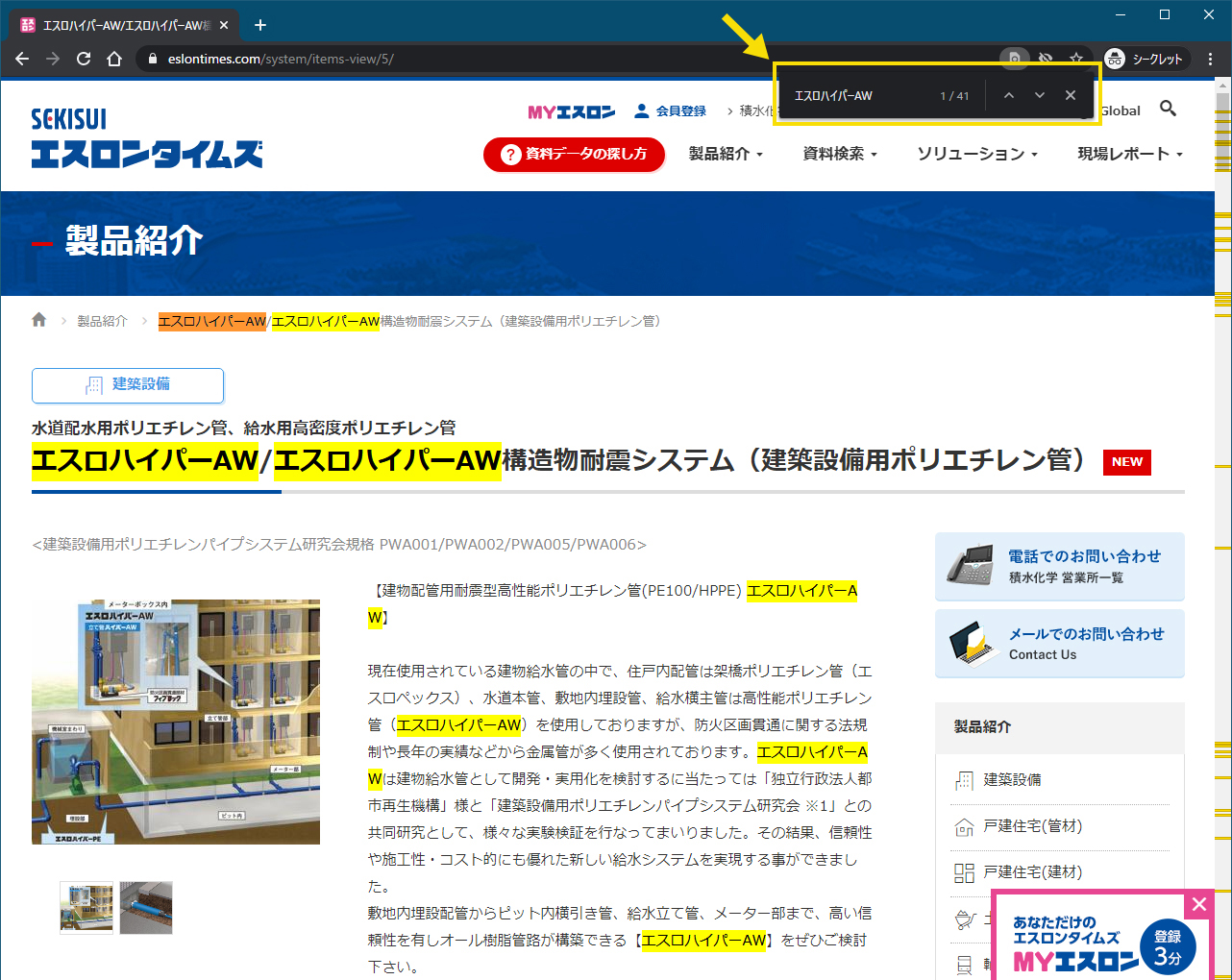Go forward one page in browser
Viewport: 1232px width, 980px height.
point(53,59)
